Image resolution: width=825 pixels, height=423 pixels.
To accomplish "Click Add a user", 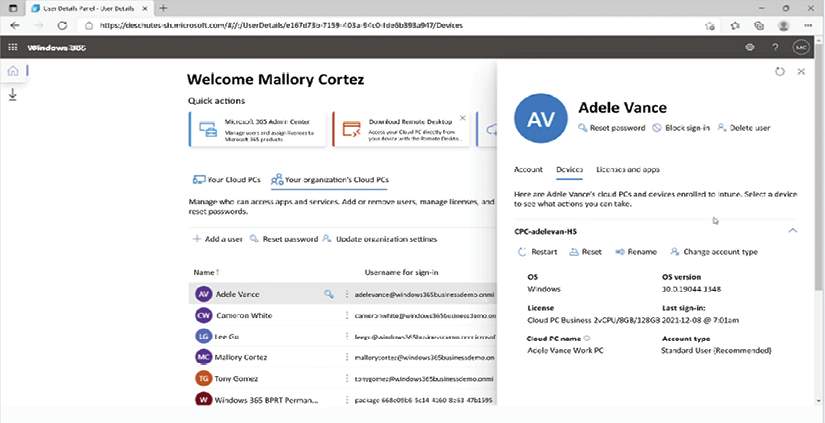I will [217, 239].
